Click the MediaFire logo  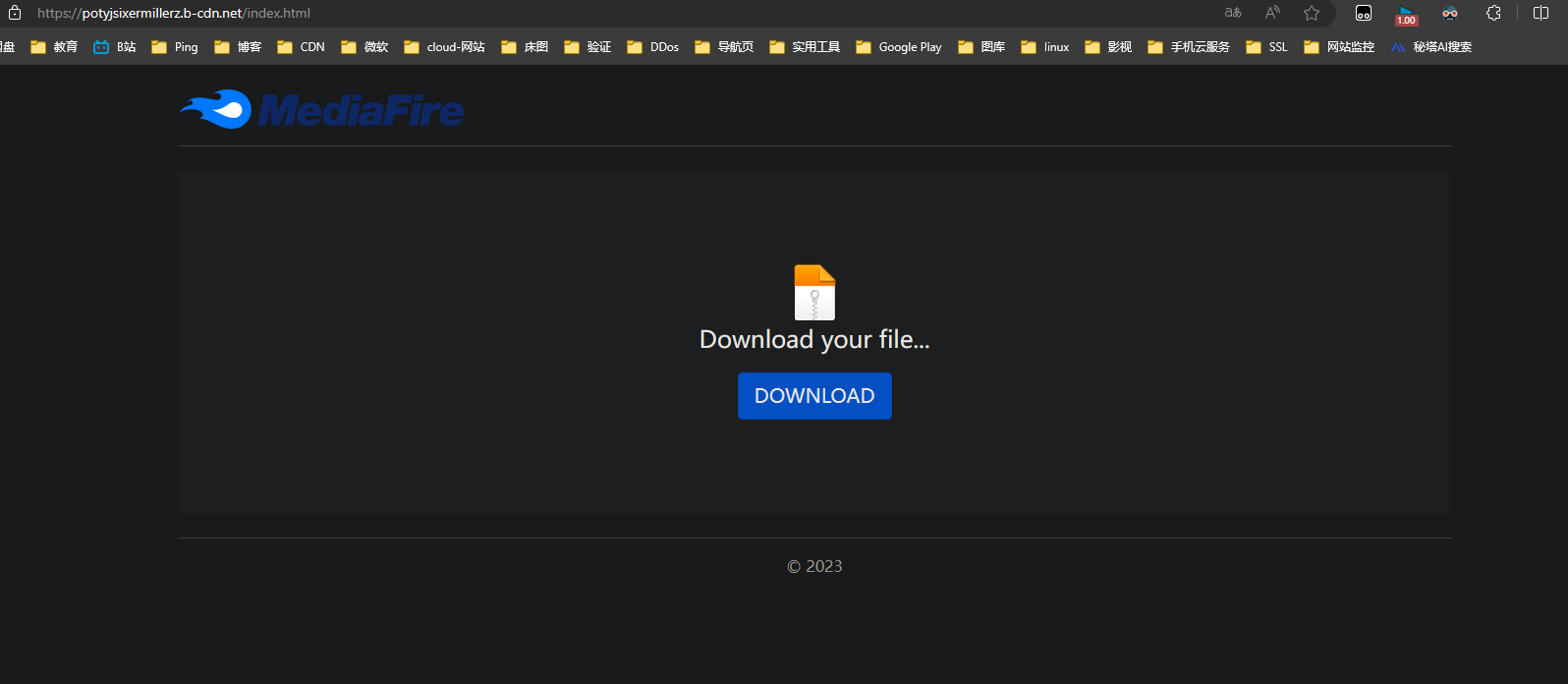pos(321,110)
